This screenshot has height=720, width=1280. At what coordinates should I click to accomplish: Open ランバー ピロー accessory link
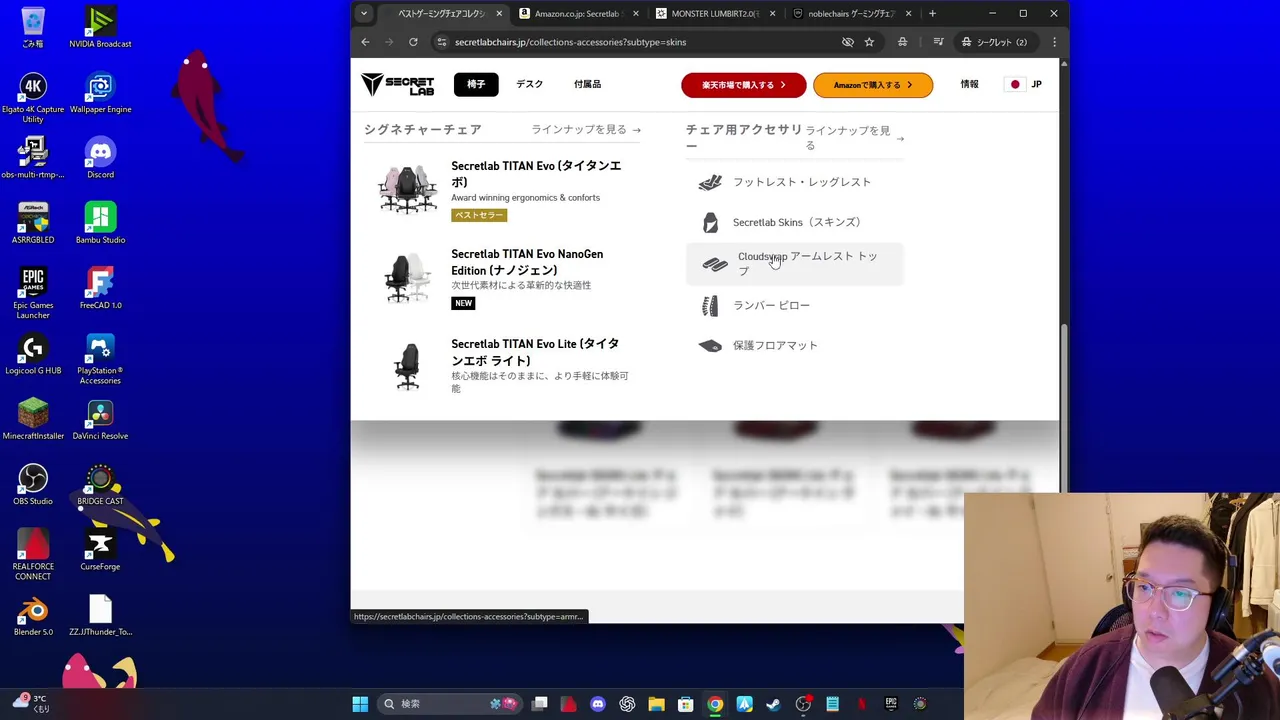point(795,305)
